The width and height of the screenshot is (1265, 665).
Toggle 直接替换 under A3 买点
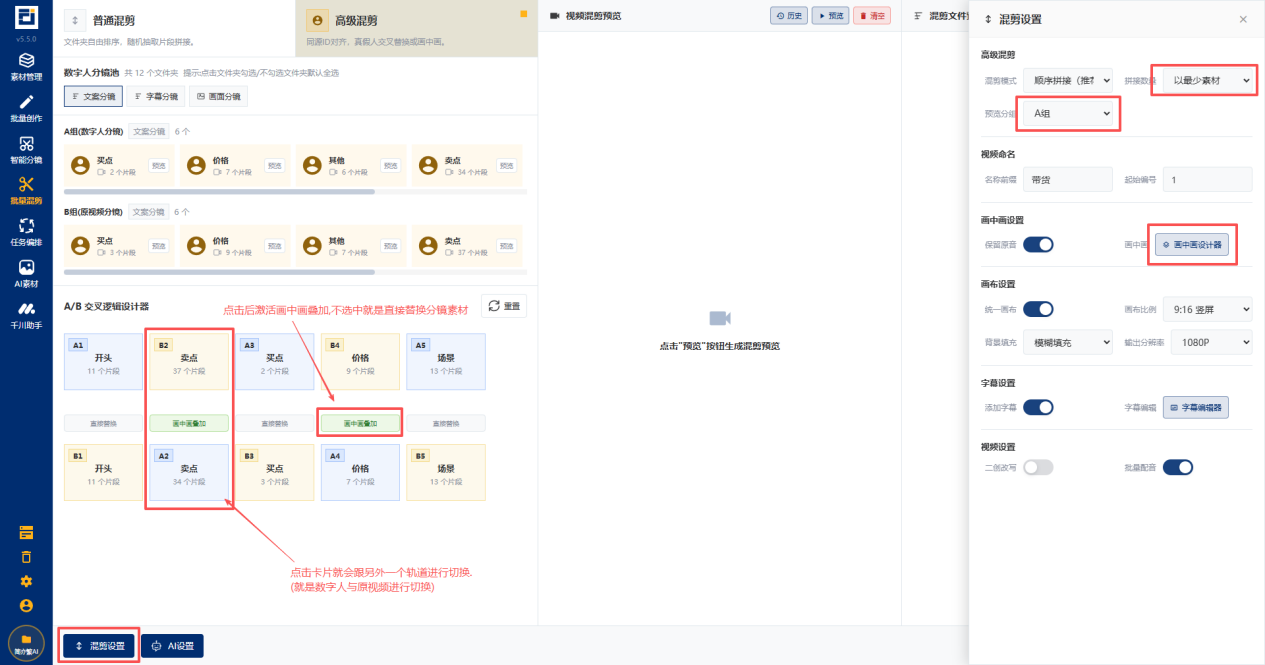click(275, 423)
